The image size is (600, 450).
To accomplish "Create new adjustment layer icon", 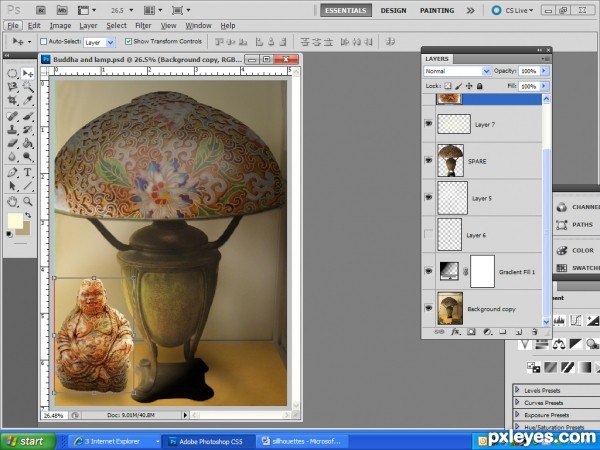I will (487, 332).
